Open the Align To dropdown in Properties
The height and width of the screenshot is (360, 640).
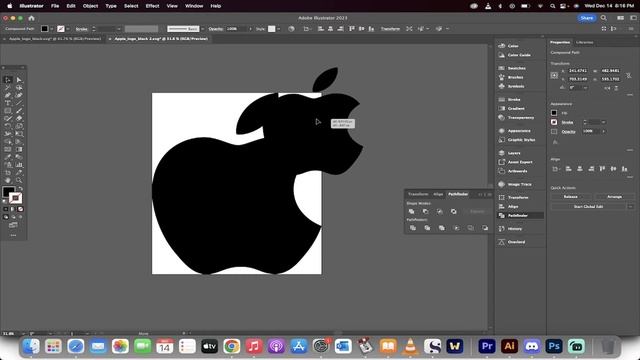click(x=556, y=169)
